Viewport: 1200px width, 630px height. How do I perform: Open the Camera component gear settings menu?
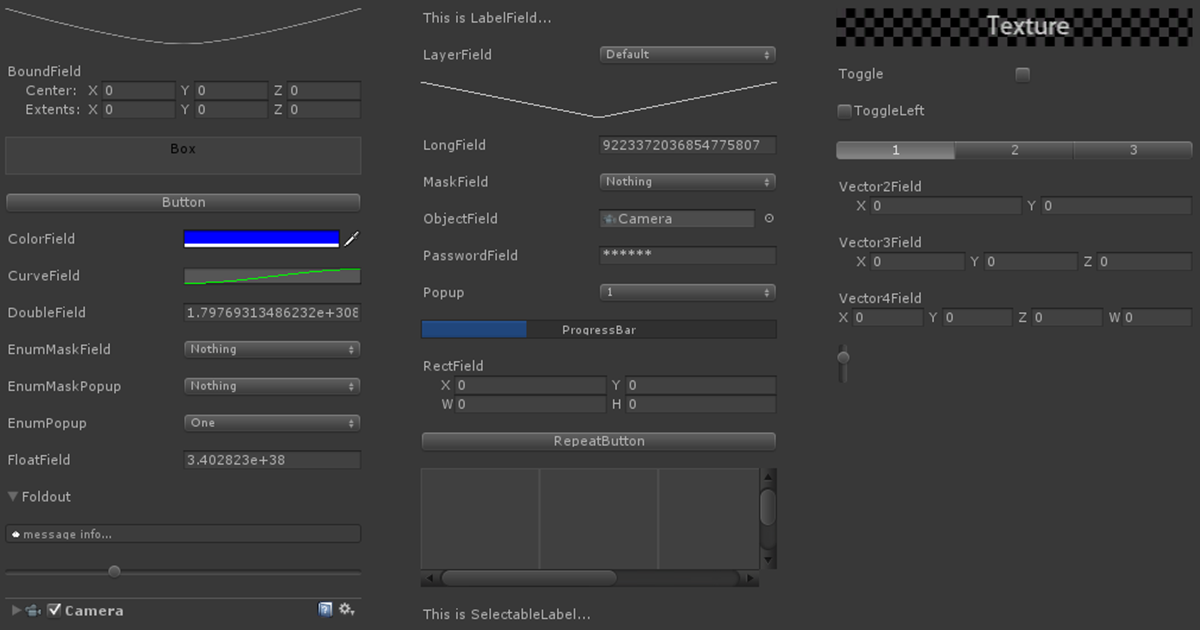tap(347, 610)
